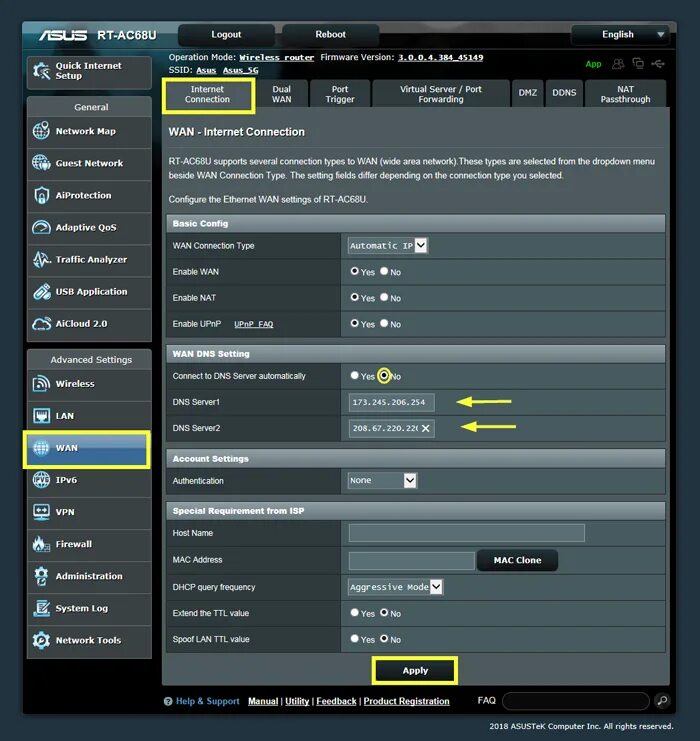The width and height of the screenshot is (700, 741).
Task: Click the Apply button
Action: (415, 671)
